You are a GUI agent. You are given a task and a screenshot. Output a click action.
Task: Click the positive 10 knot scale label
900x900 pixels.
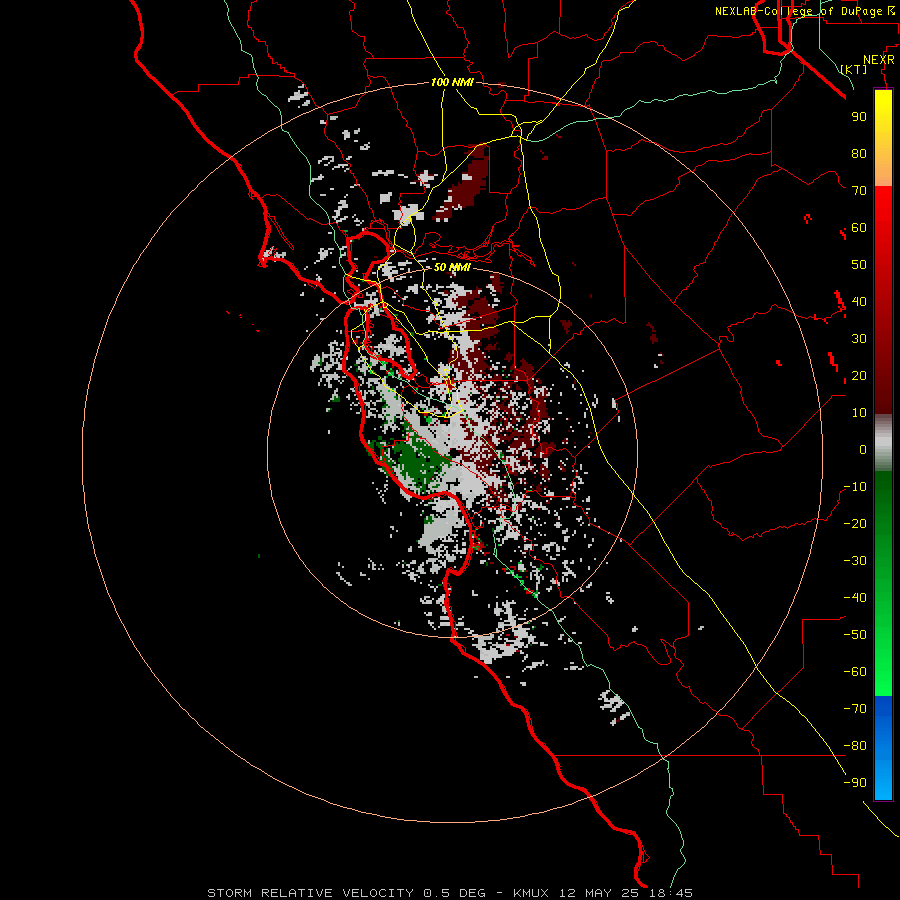pos(859,413)
